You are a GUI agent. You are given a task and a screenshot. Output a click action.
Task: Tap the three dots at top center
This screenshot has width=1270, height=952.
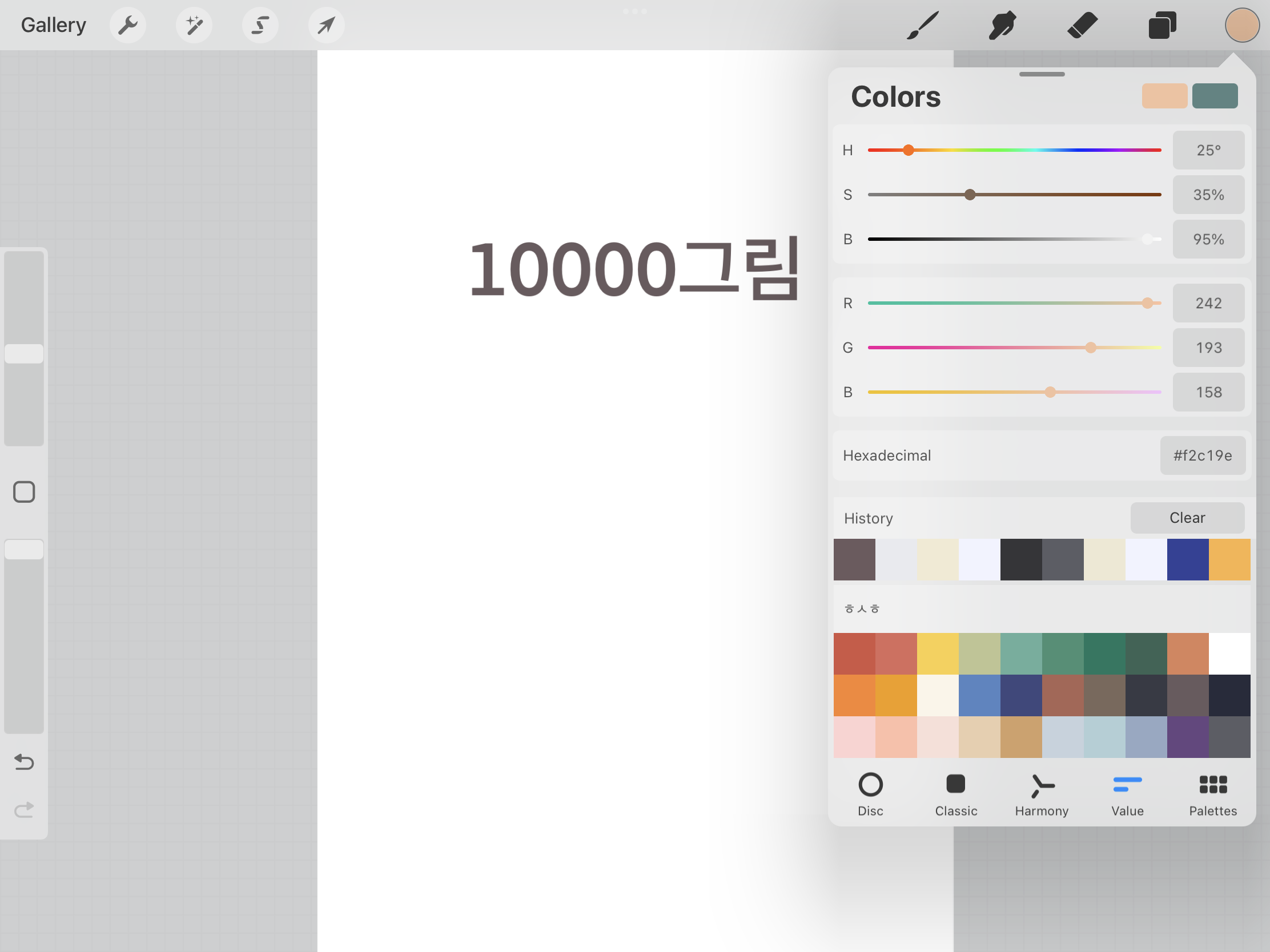(635, 11)
